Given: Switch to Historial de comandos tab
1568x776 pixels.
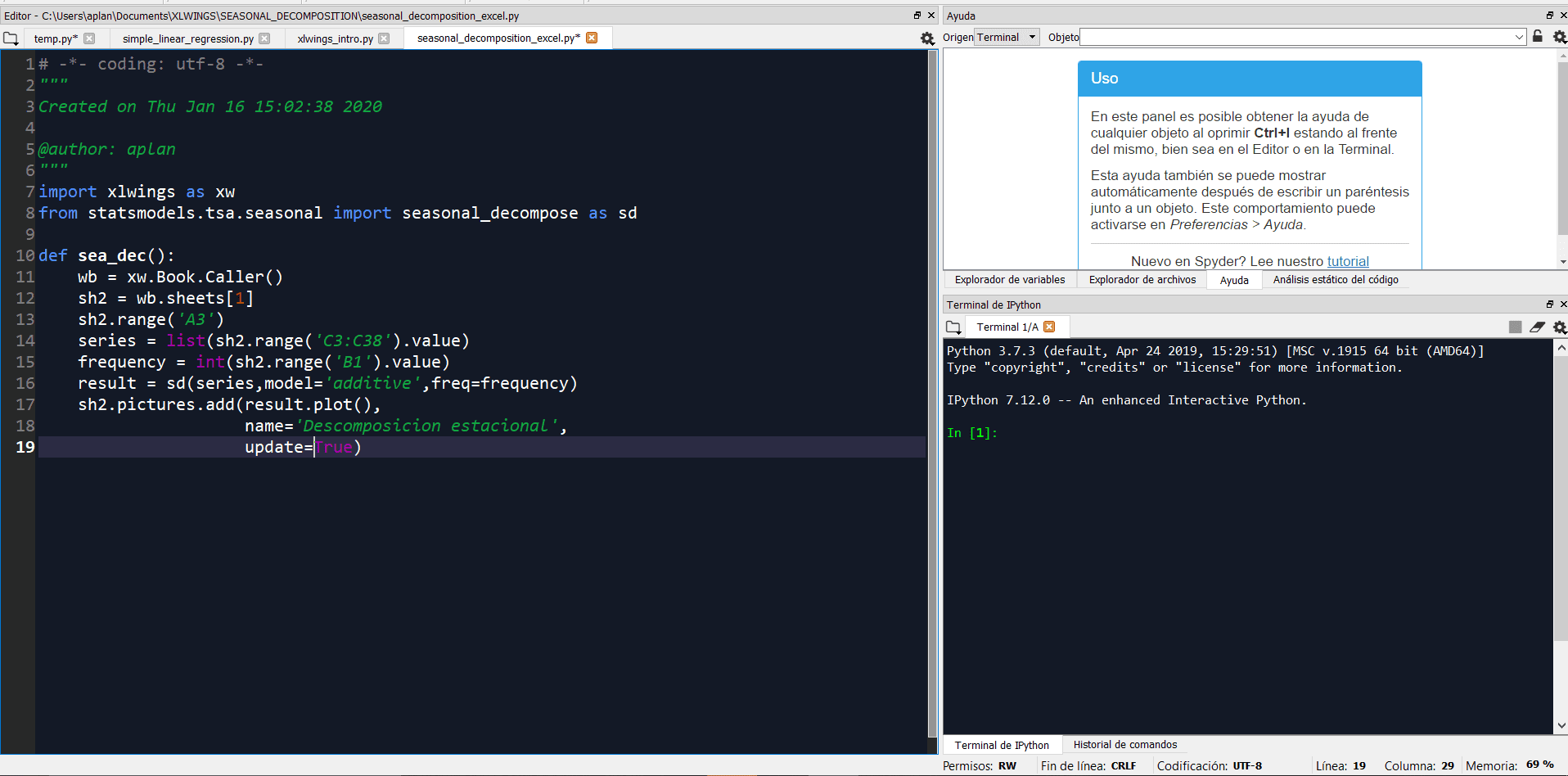Looking at the screenshot, I should [x=1124, y=745].
